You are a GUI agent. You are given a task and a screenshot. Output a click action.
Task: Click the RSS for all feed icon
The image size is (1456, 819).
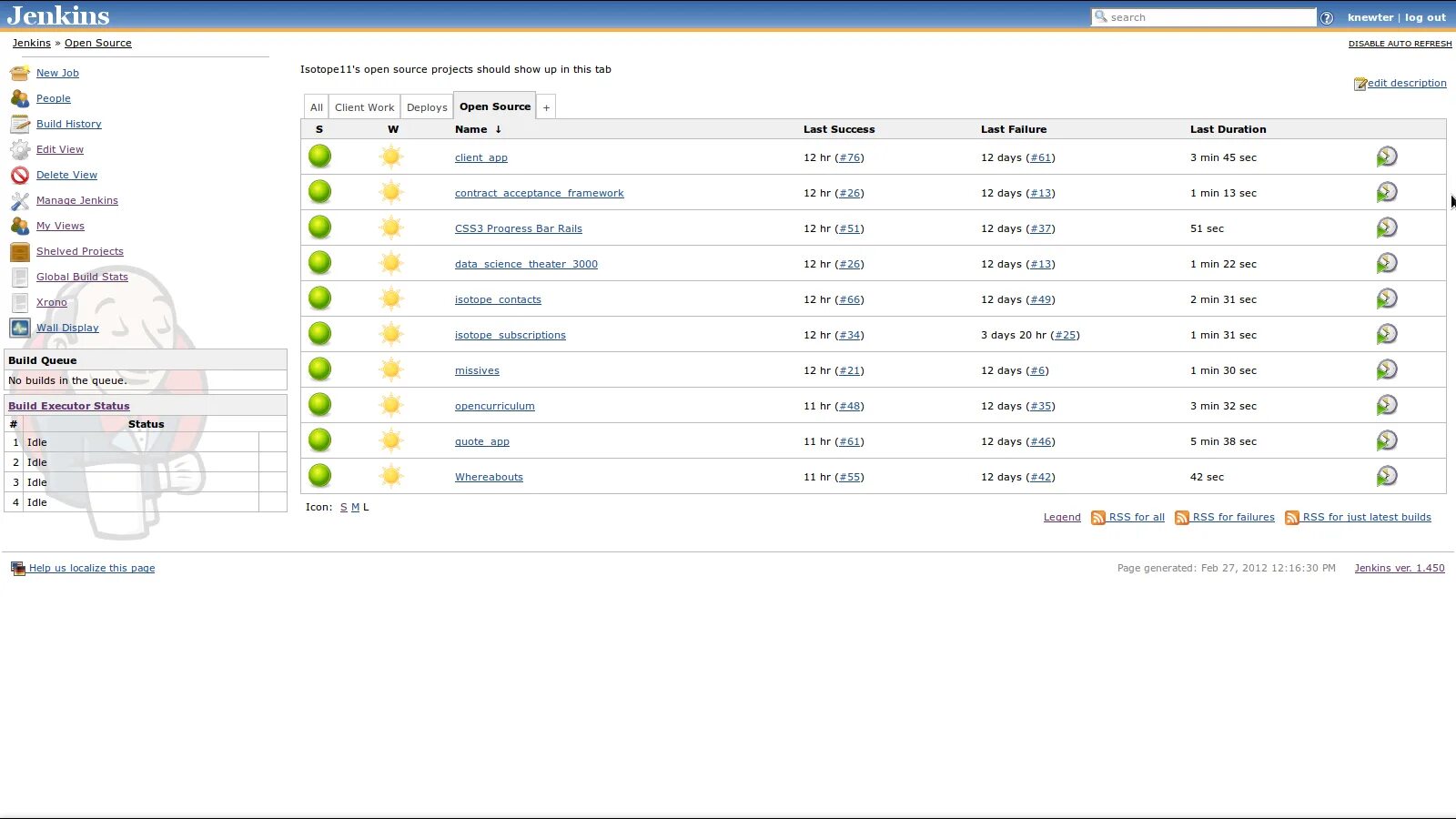[x=1098, y=518]
